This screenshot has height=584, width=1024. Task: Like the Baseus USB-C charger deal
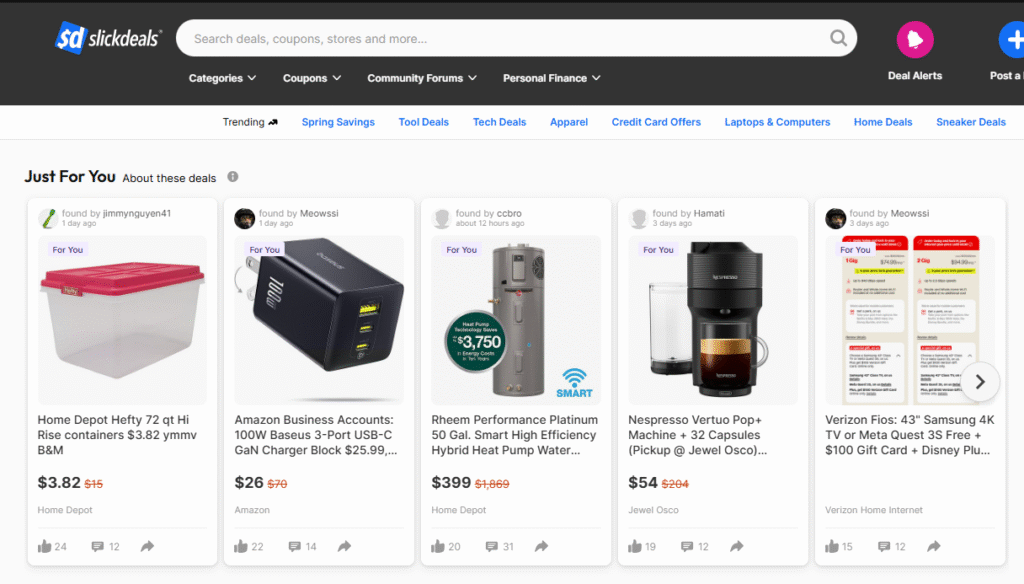point(241,546)
